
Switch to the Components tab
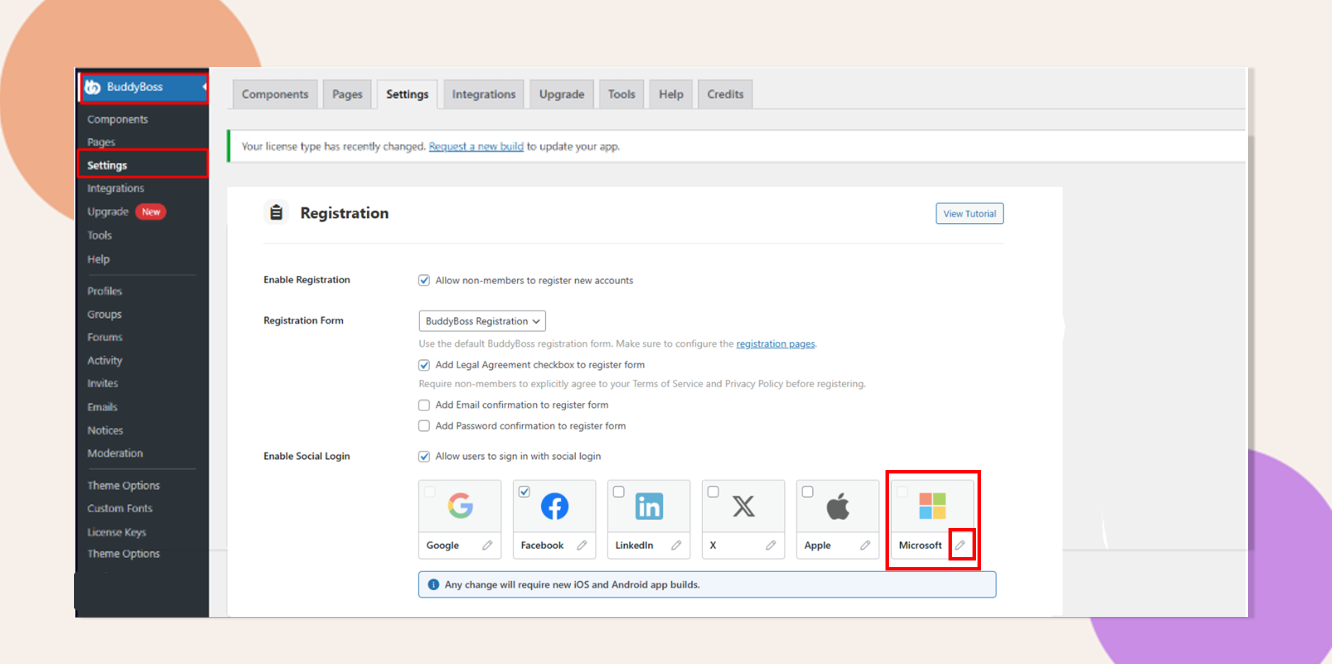[275, 94]
